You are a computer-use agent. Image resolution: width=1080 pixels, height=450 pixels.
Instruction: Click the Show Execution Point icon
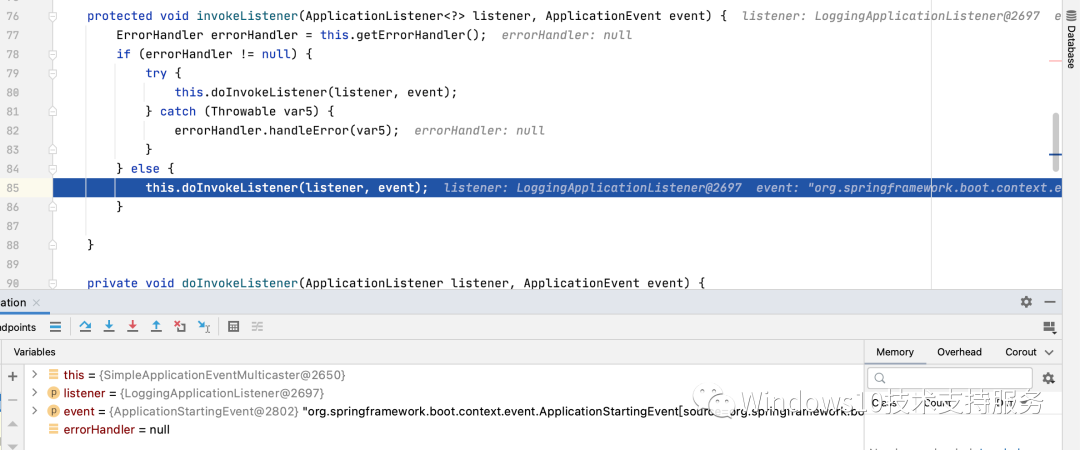click(56, 327)
